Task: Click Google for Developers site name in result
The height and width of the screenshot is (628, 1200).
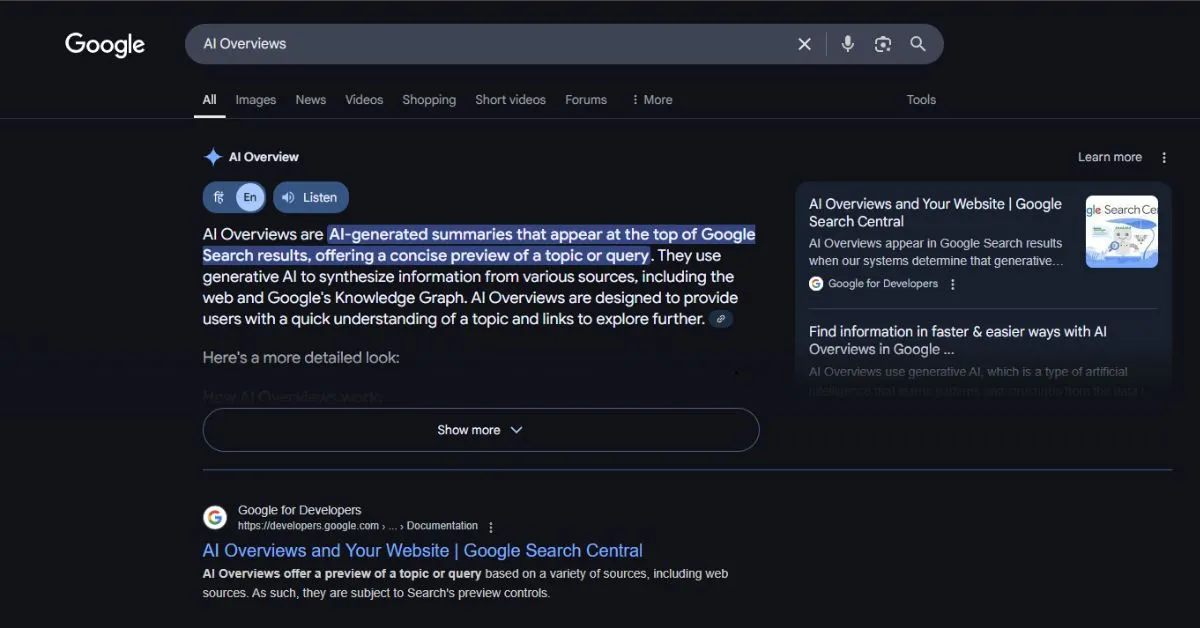Action: [x=300, y=510]
